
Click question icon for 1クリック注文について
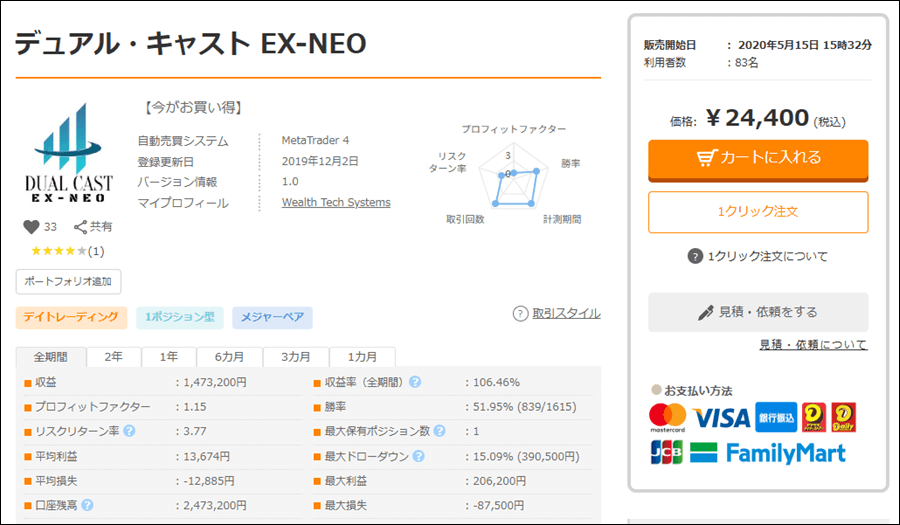pyautogui.click(x=696, y=256)
